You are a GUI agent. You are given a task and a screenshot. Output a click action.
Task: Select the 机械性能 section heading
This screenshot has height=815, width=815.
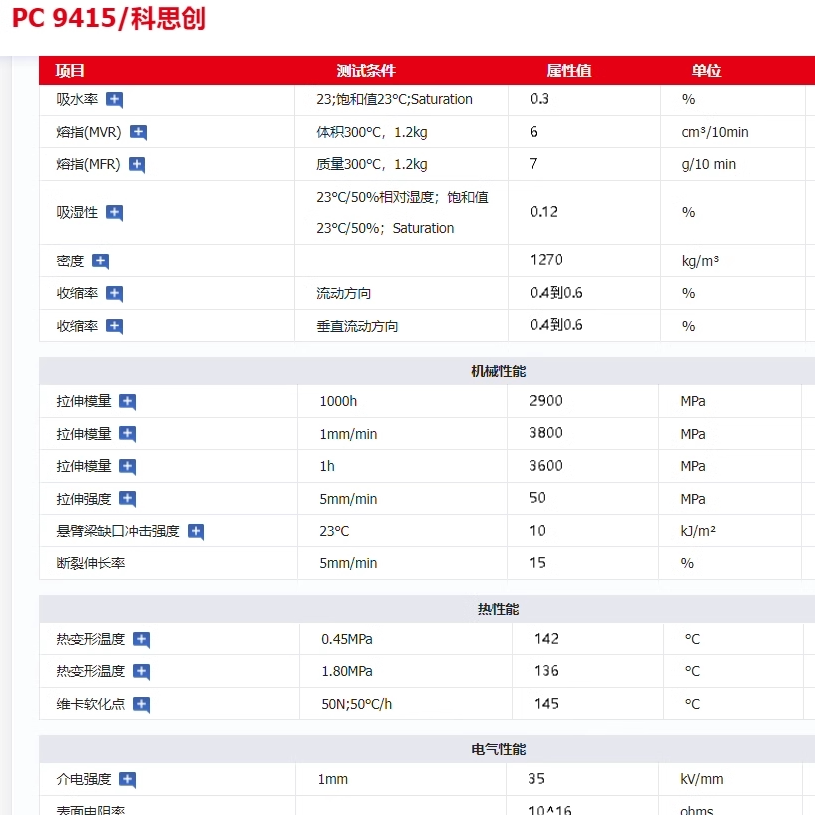(498, 371)
